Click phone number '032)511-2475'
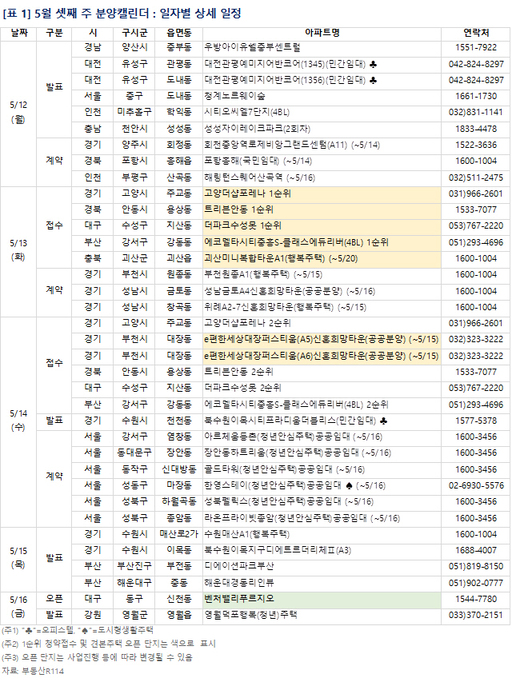Image resolution: width=512 pixels, height=682 pixels. pyautogui.click(x=476, y=177)
